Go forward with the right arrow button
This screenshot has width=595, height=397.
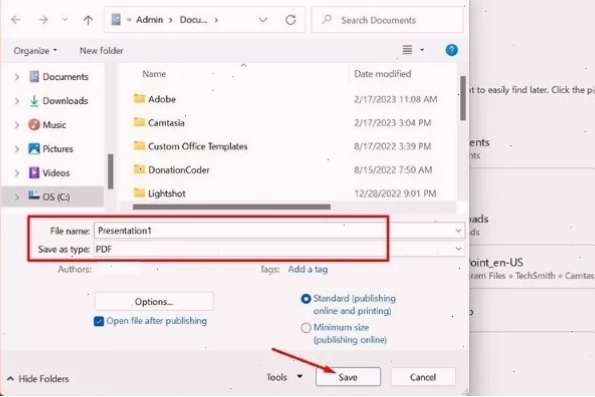(43, 20)
